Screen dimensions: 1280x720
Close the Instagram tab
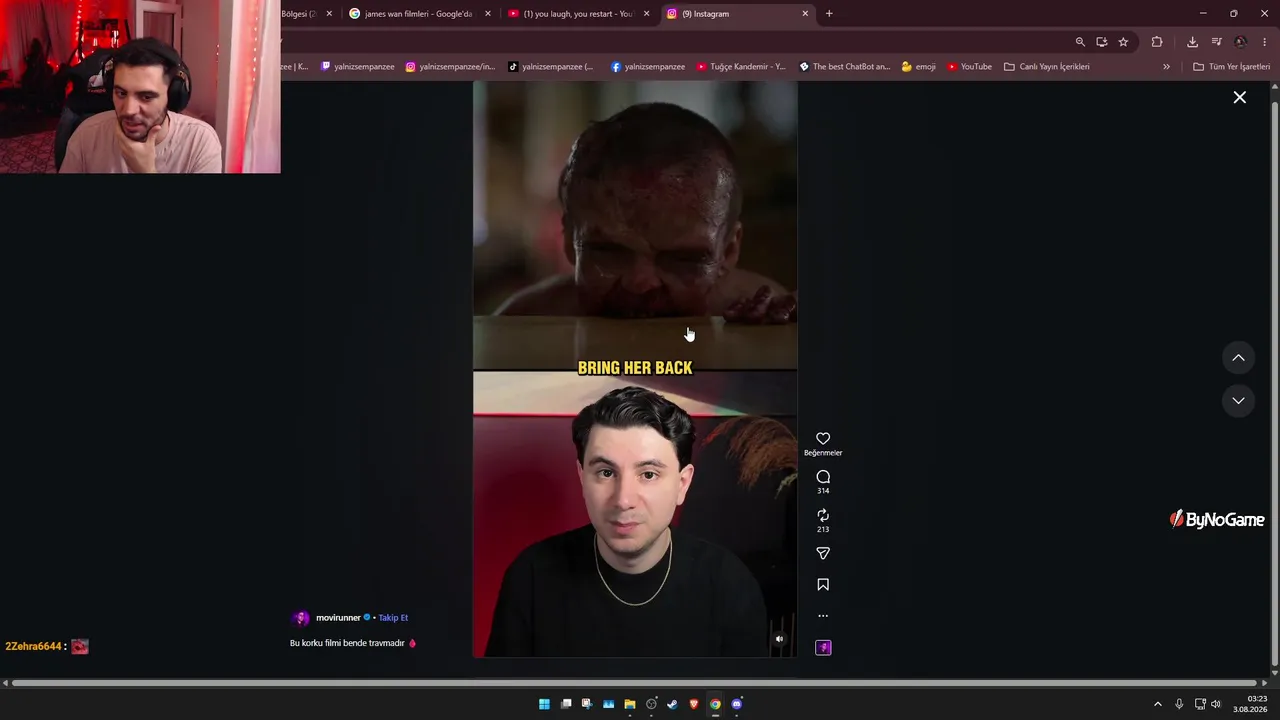point(805,14)
